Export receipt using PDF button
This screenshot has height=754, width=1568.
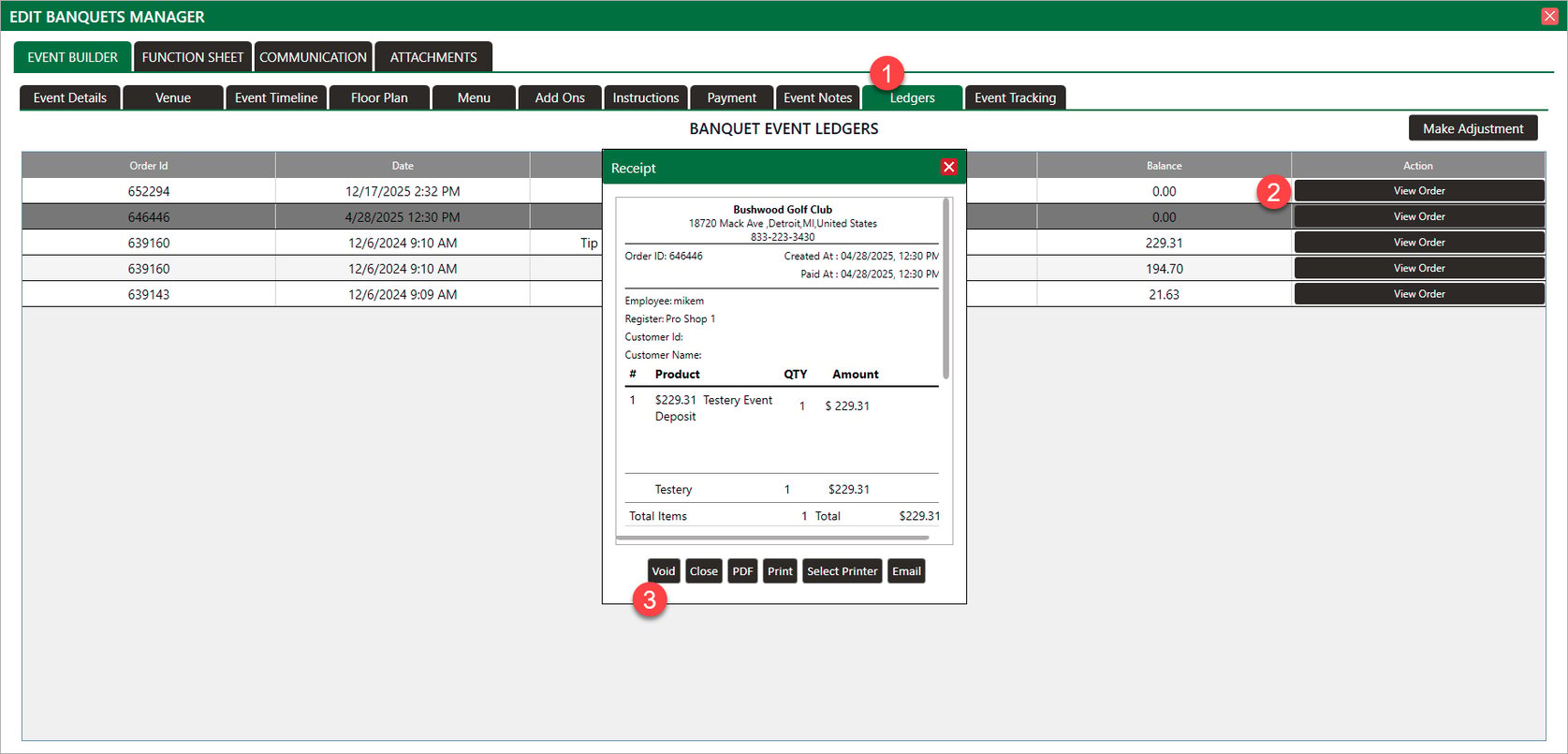pos(743,570)
